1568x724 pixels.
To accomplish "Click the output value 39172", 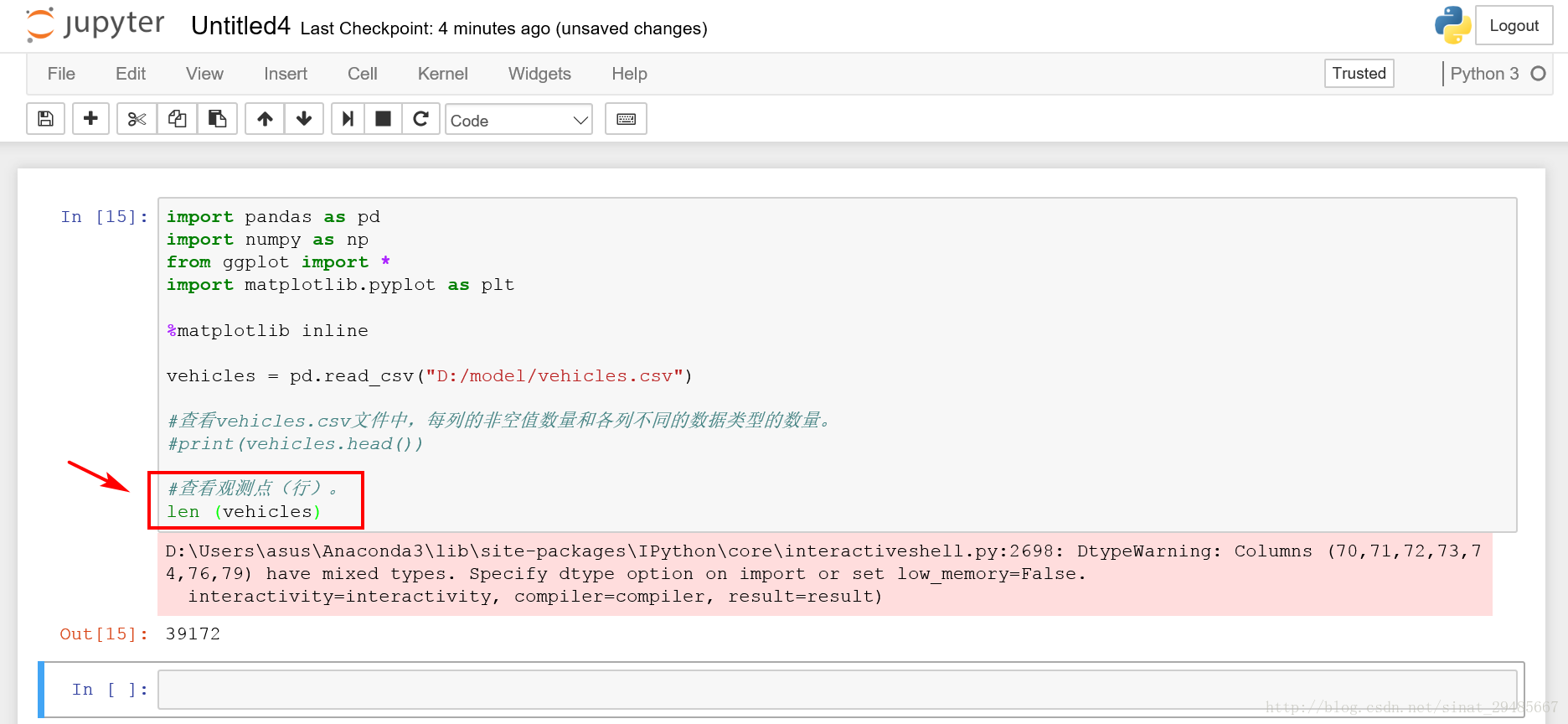I will pos(193,634).
